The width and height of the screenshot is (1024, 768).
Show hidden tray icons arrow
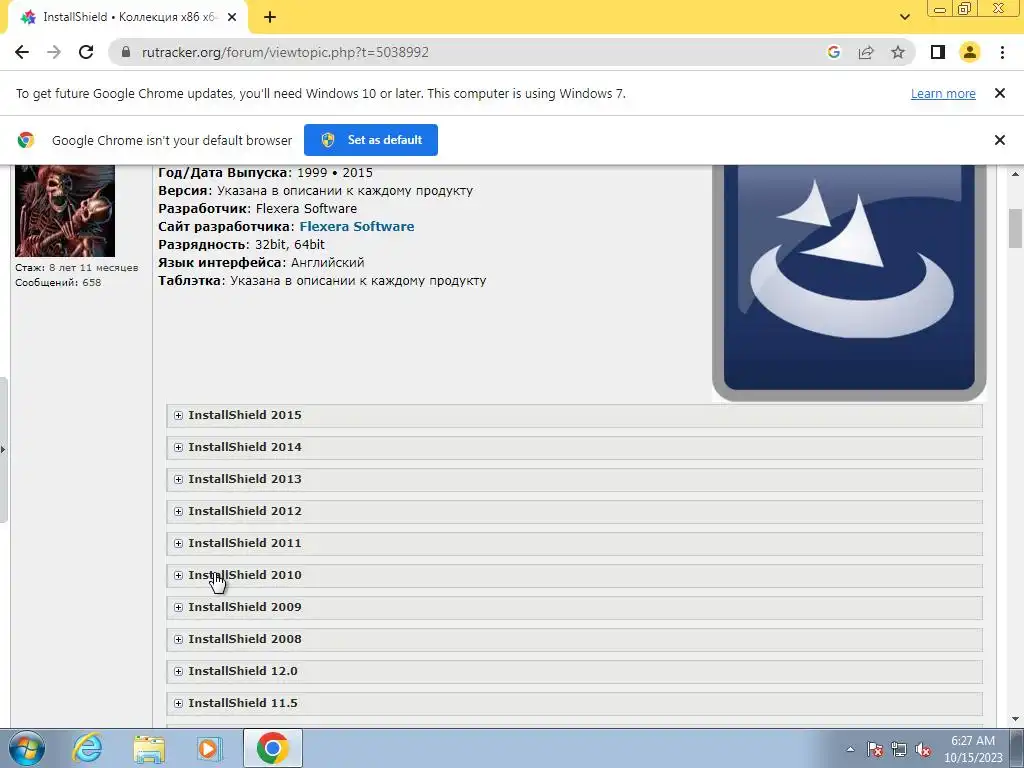click(x=850, y=749)
